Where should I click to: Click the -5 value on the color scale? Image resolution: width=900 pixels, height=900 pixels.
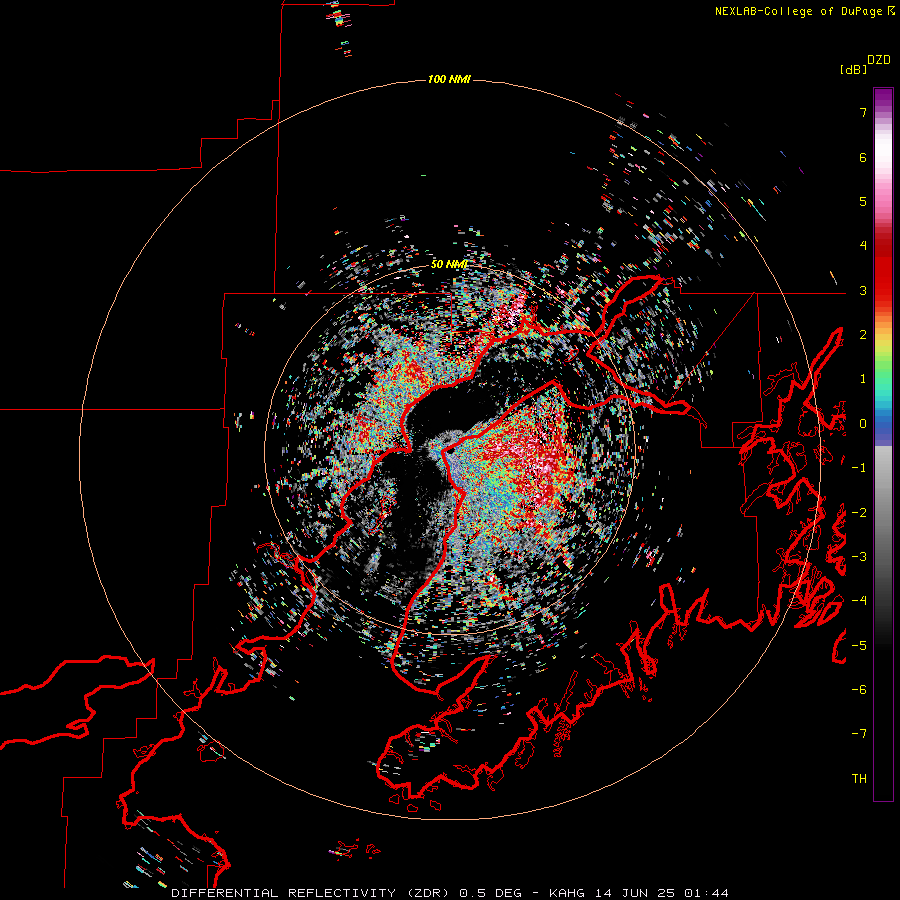click(x=859, y=645)
